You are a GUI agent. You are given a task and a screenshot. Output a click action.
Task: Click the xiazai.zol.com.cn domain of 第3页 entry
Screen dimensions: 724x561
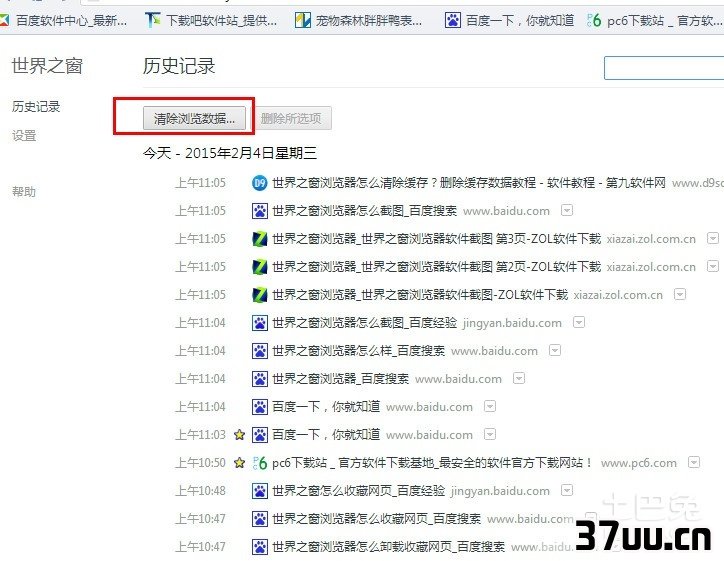(x=651, y=239)
